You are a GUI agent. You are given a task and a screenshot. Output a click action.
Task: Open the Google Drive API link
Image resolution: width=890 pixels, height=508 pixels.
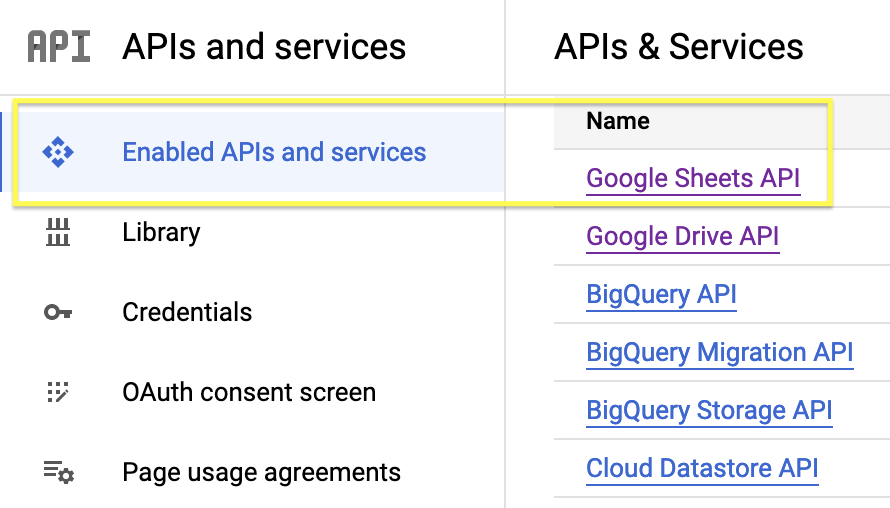point(682,237)
